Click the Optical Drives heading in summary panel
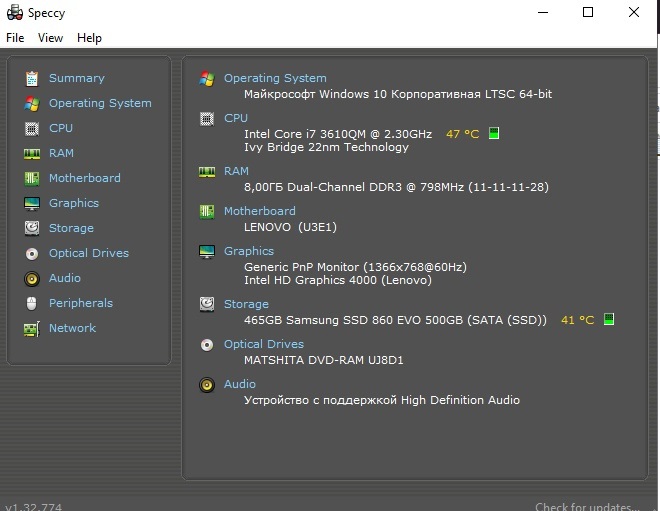 coord(263,344)
